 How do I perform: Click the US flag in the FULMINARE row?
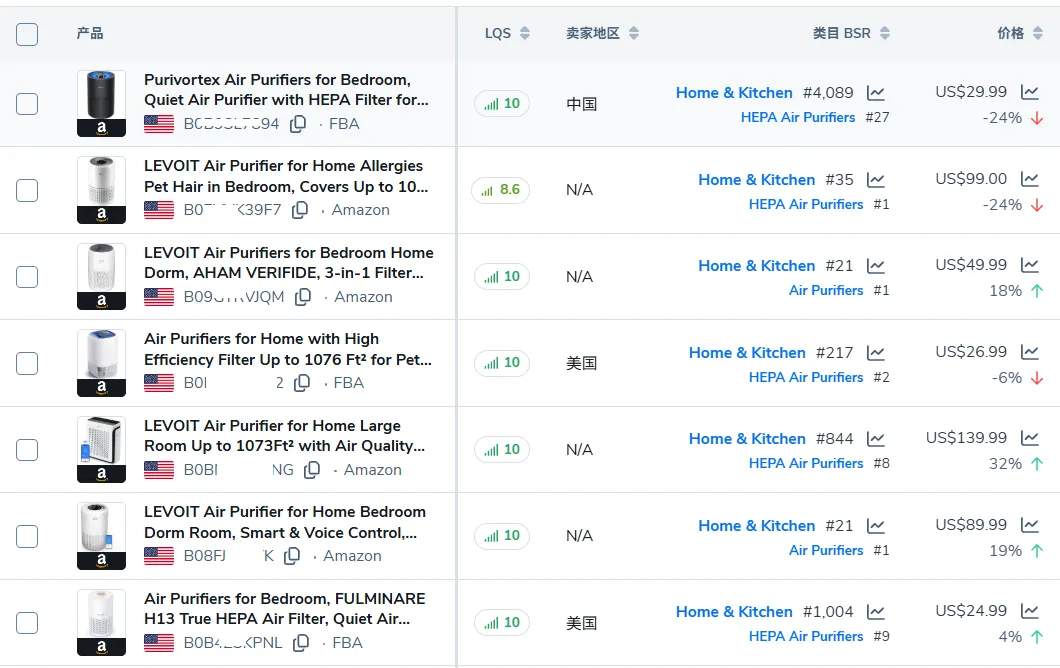[159, 643]
